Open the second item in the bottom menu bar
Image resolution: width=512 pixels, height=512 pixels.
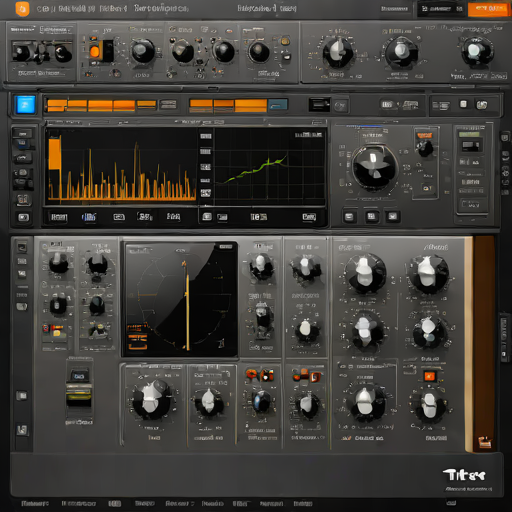pos(79,503)
